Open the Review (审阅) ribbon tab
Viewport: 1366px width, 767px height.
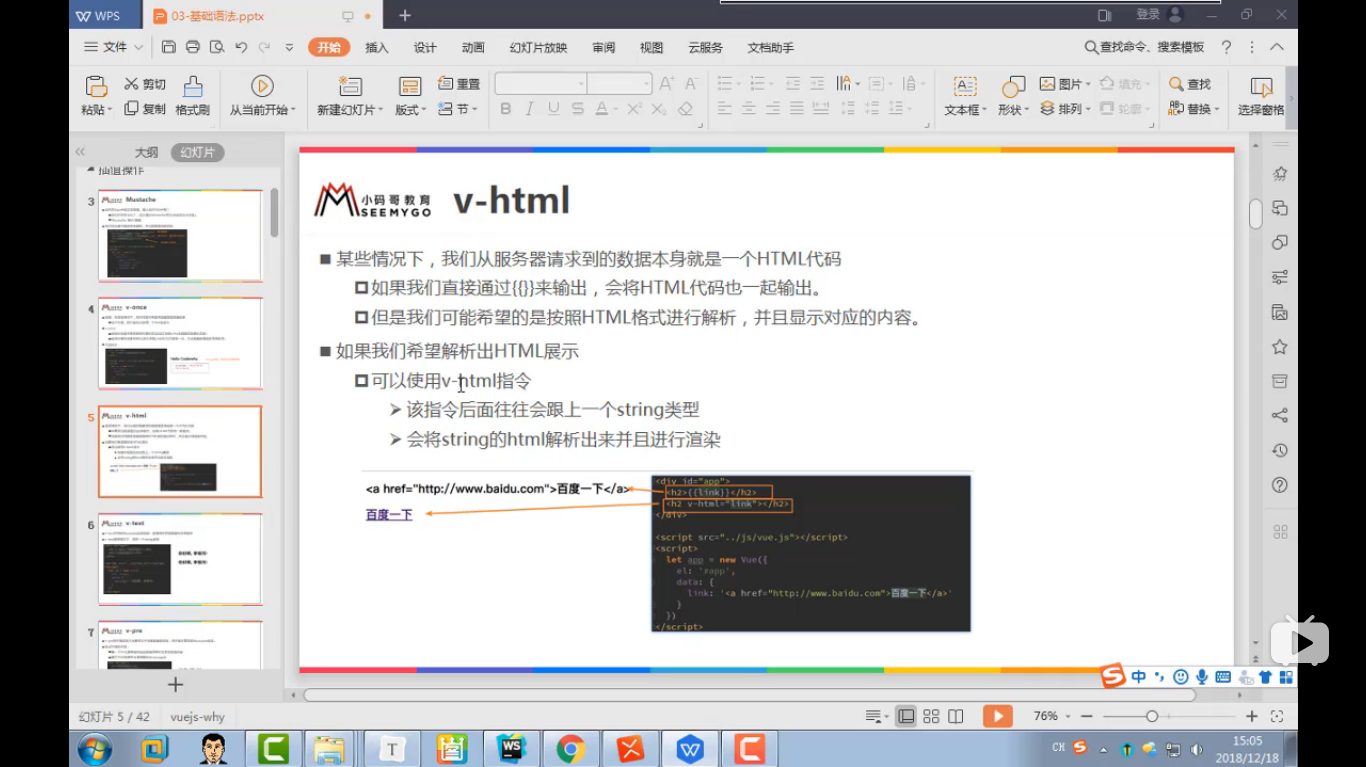(x=603, y=47)
